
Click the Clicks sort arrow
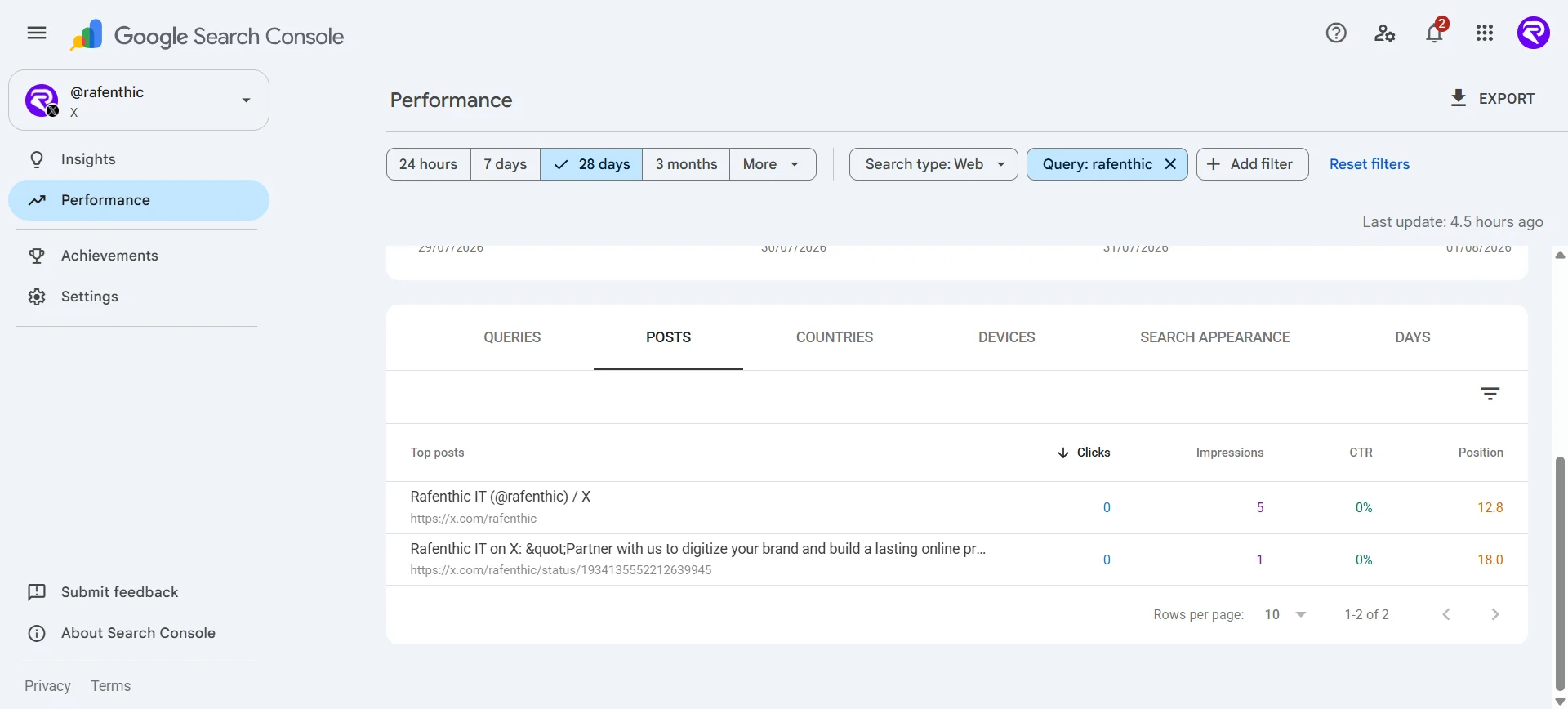(x=1062, y=453)
